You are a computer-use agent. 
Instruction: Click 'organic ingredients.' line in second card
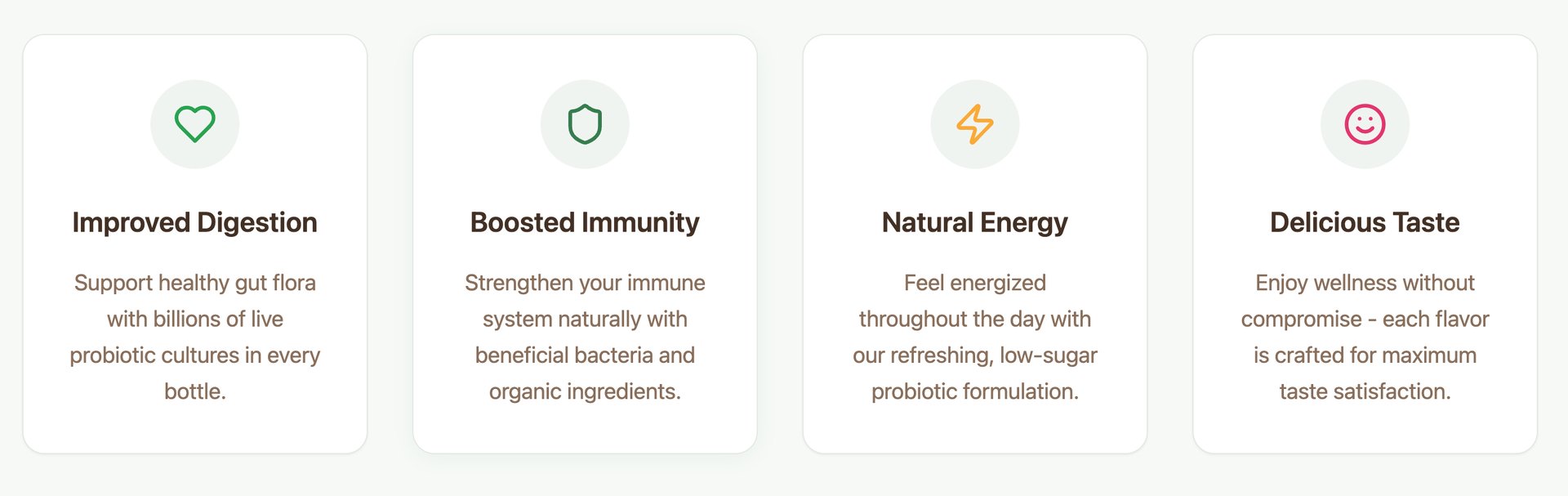click(x=585, y=392)
